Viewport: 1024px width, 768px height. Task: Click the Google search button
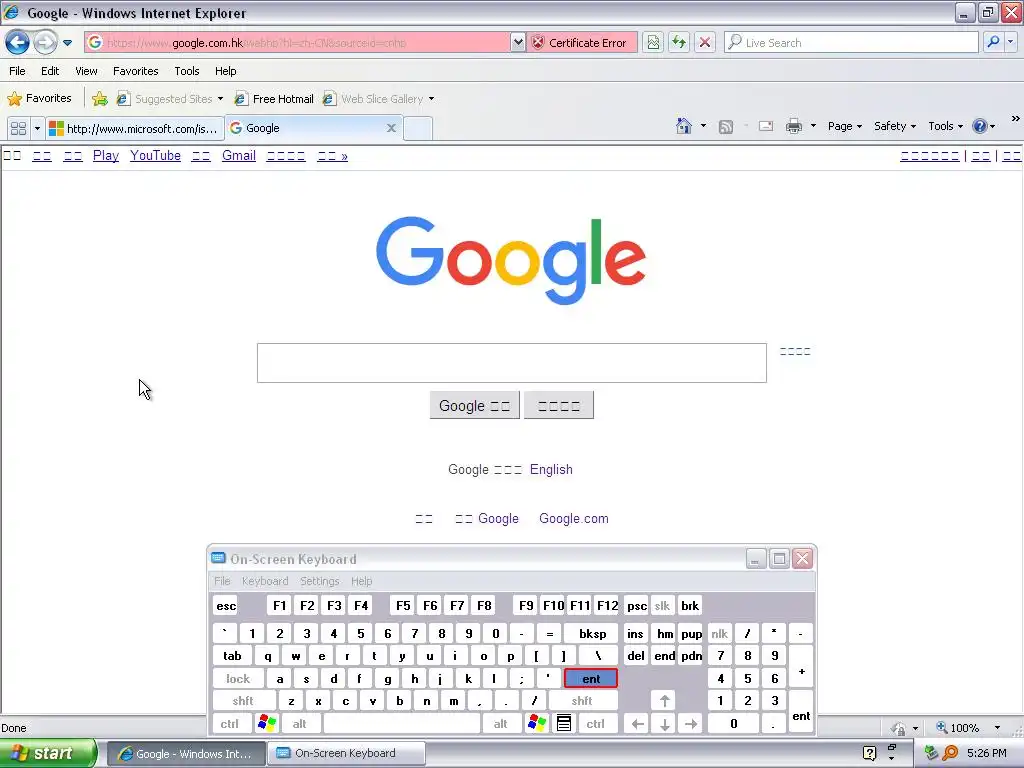(x=475, y=406)
